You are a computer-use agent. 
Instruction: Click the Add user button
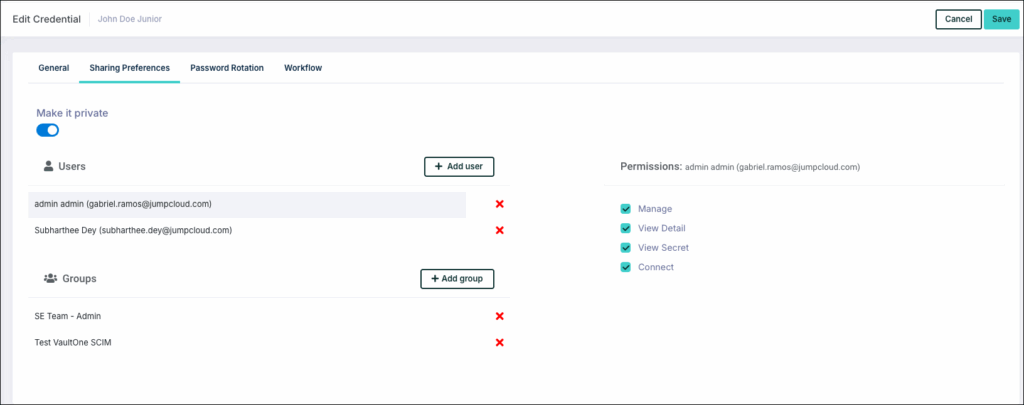[x=459, y=166]
